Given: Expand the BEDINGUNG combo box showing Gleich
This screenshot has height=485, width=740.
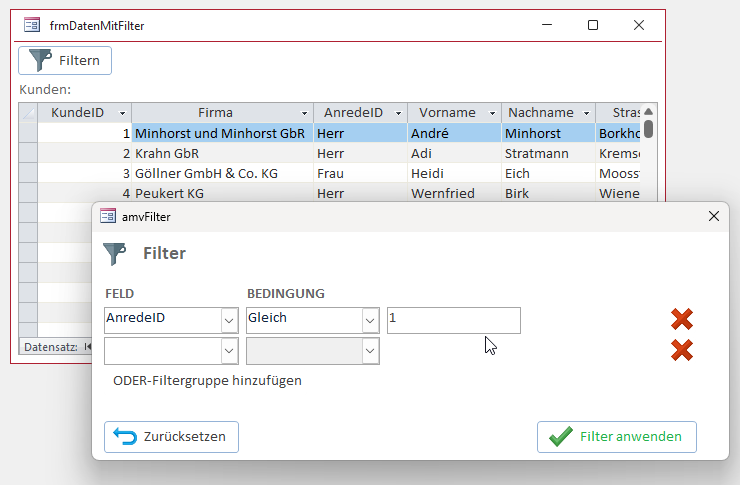Looking at the screenshot, I should (x=370, y=321).
